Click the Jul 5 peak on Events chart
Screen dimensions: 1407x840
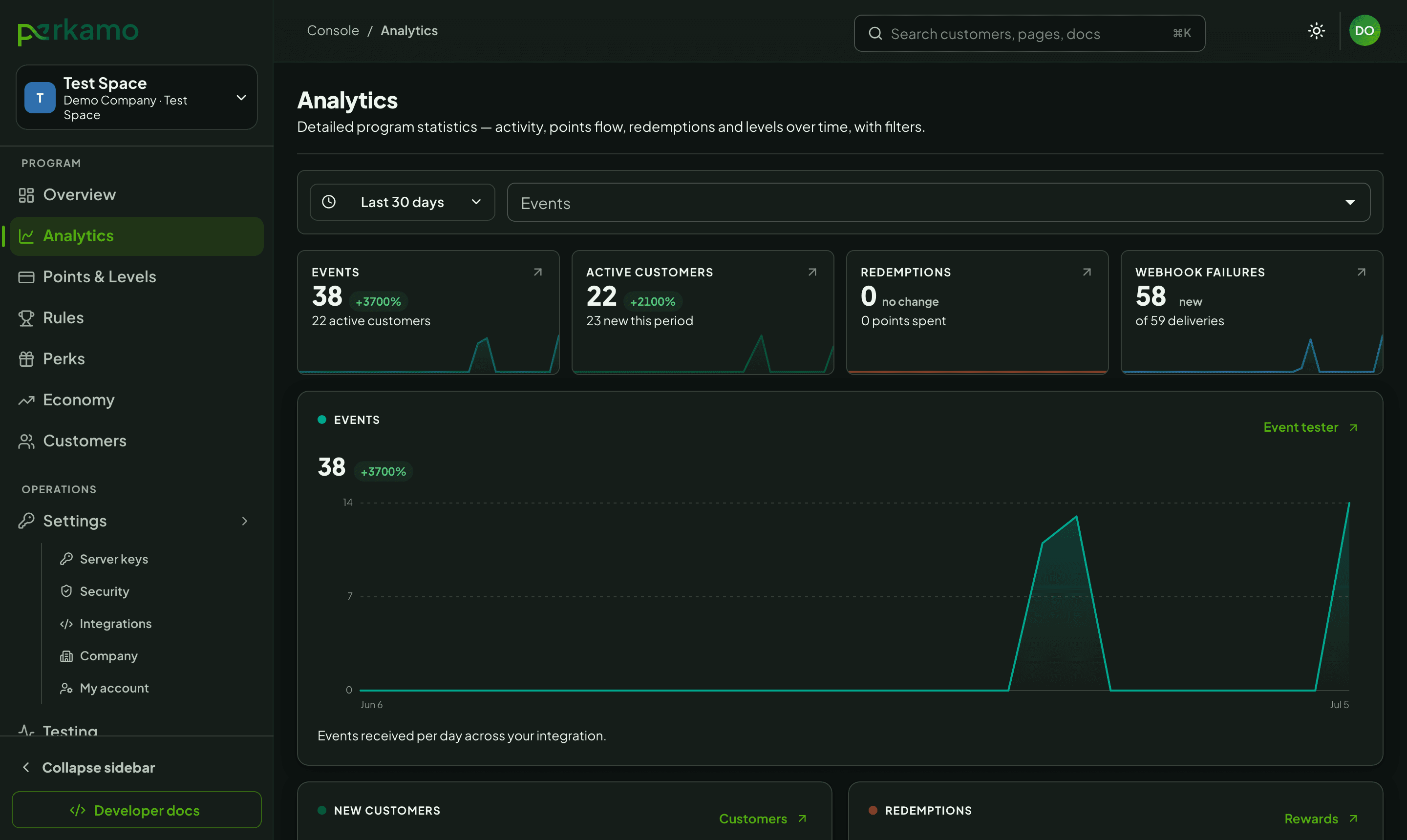click(1349, 503)
